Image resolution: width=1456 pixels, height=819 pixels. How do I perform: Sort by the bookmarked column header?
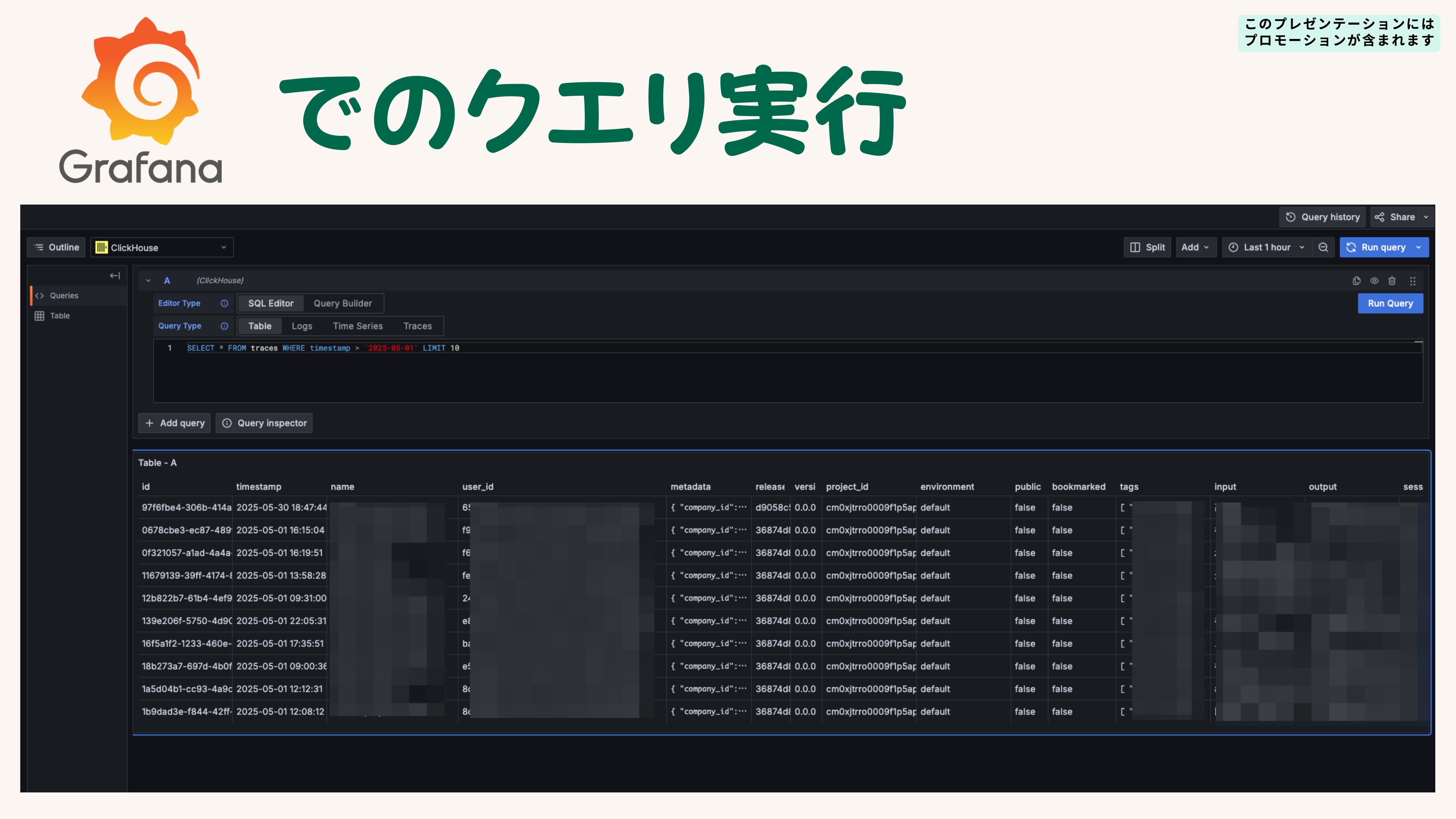[x=1079, y=487]
